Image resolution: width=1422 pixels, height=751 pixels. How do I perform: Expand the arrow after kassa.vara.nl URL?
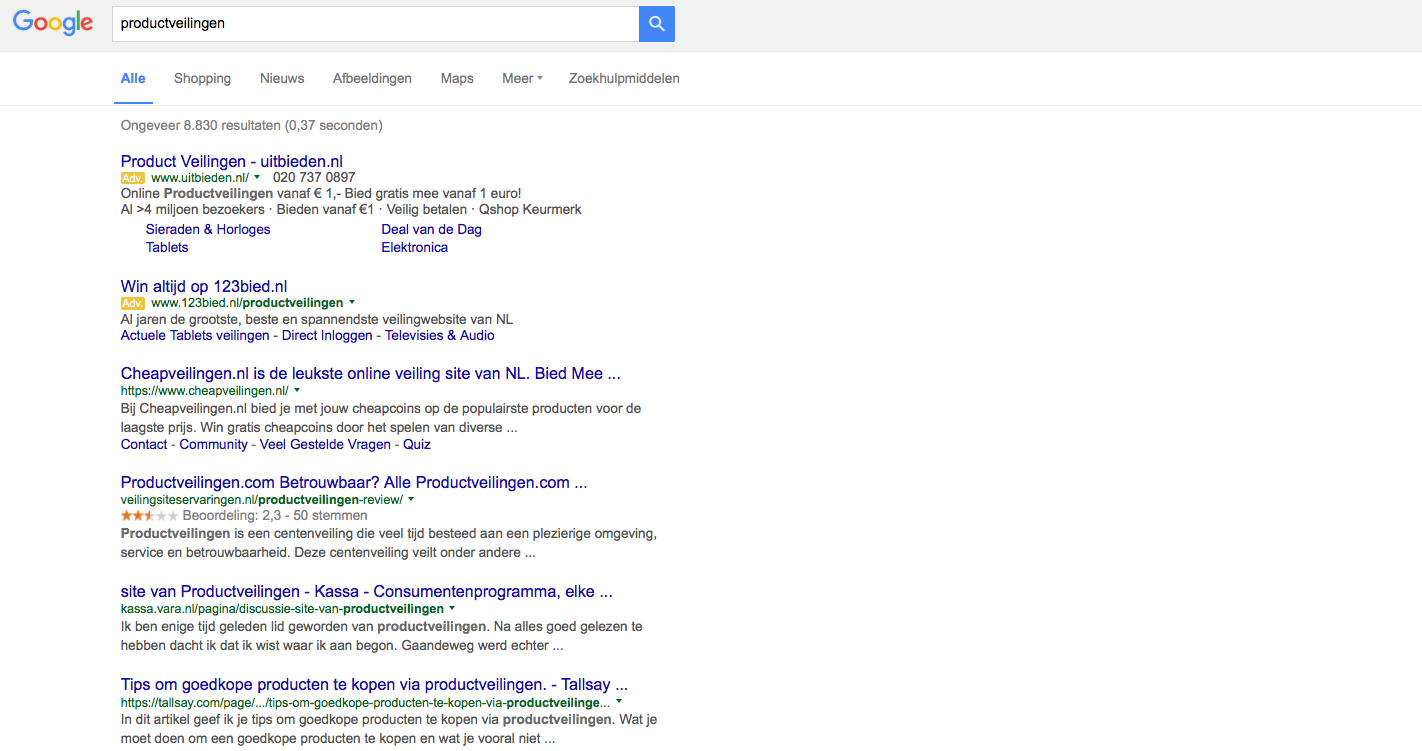click(452, 608)
